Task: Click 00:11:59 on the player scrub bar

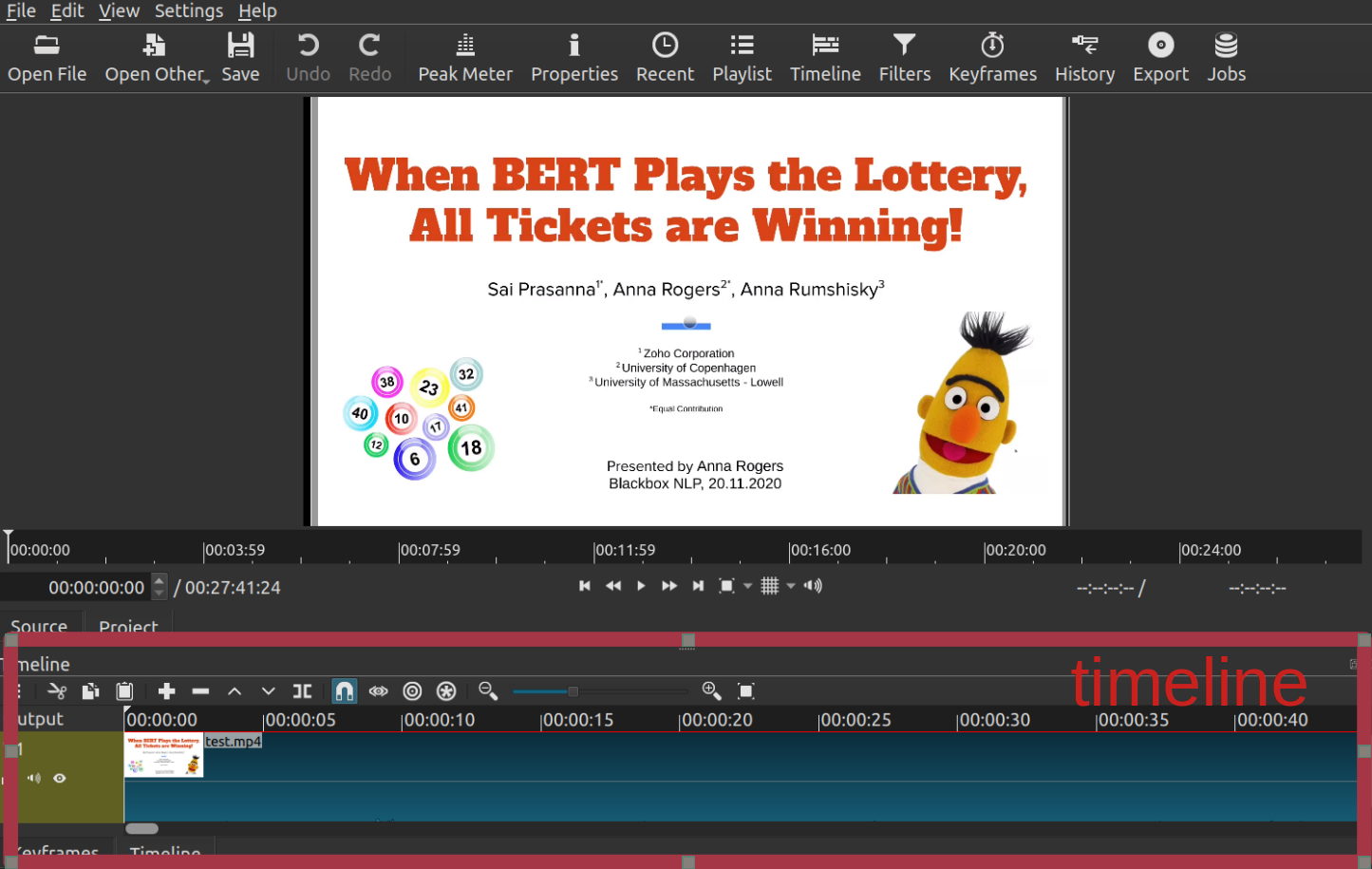Action: tap(625, 550)
